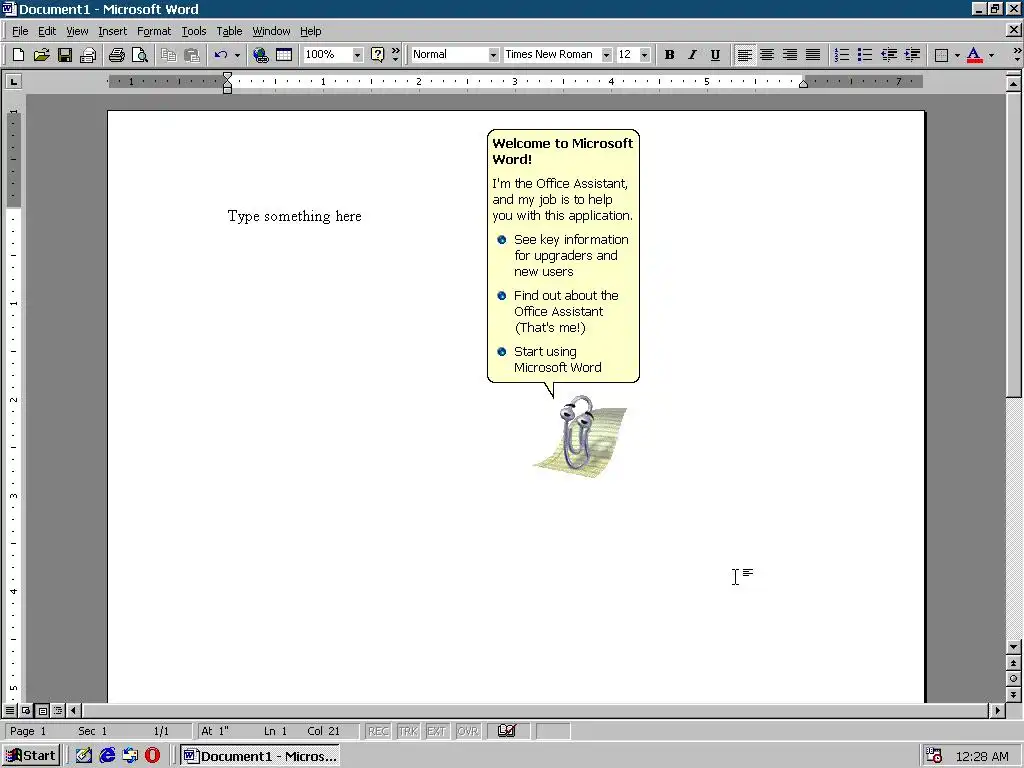This screenshot has width=1024, height=768.
Task: Set Justify paragraph alignment
Action: (x=813, y=55)
